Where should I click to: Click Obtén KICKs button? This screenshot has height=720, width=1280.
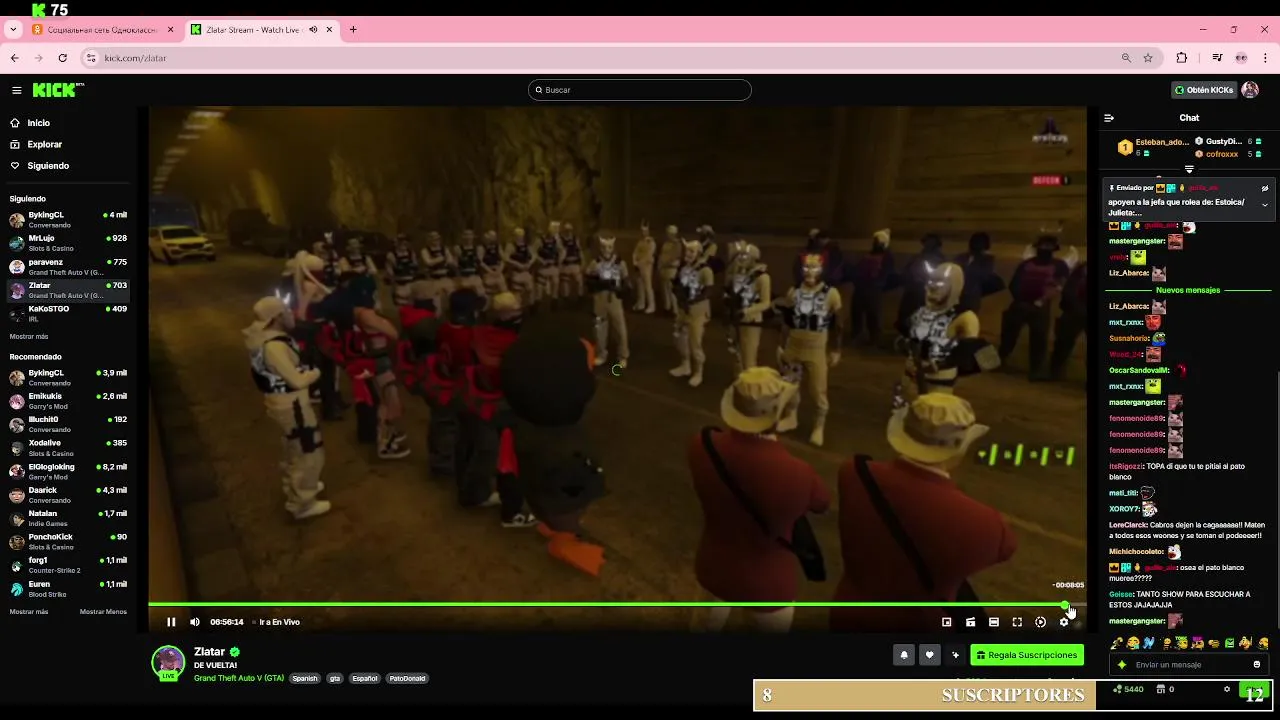click(x=1203, y=90)
